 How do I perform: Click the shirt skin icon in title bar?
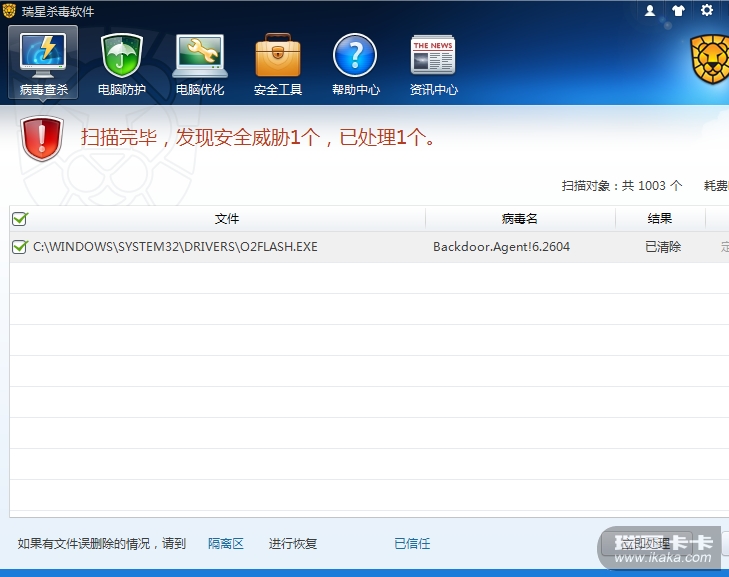678,10
